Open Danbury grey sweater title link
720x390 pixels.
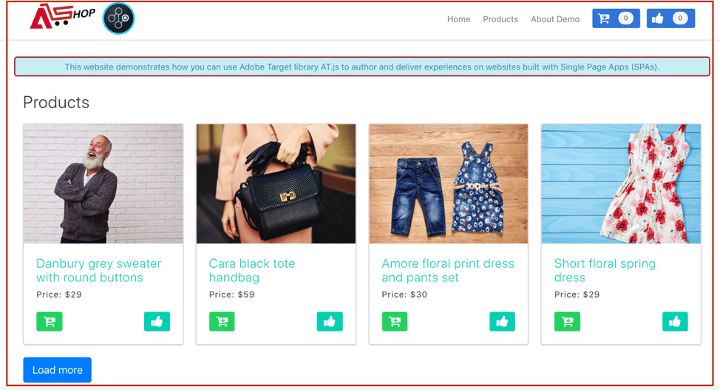pos(99,271)
